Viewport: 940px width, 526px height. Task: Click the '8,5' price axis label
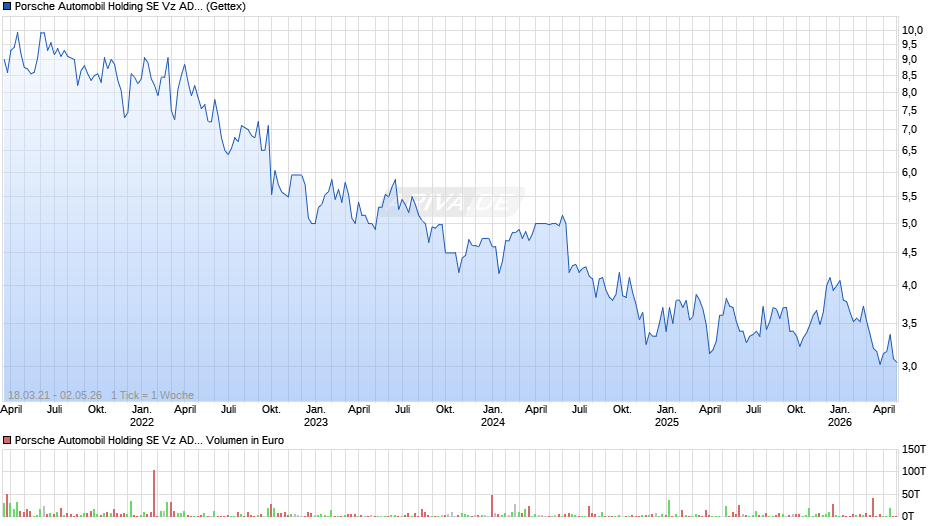(x=909, y=76)
